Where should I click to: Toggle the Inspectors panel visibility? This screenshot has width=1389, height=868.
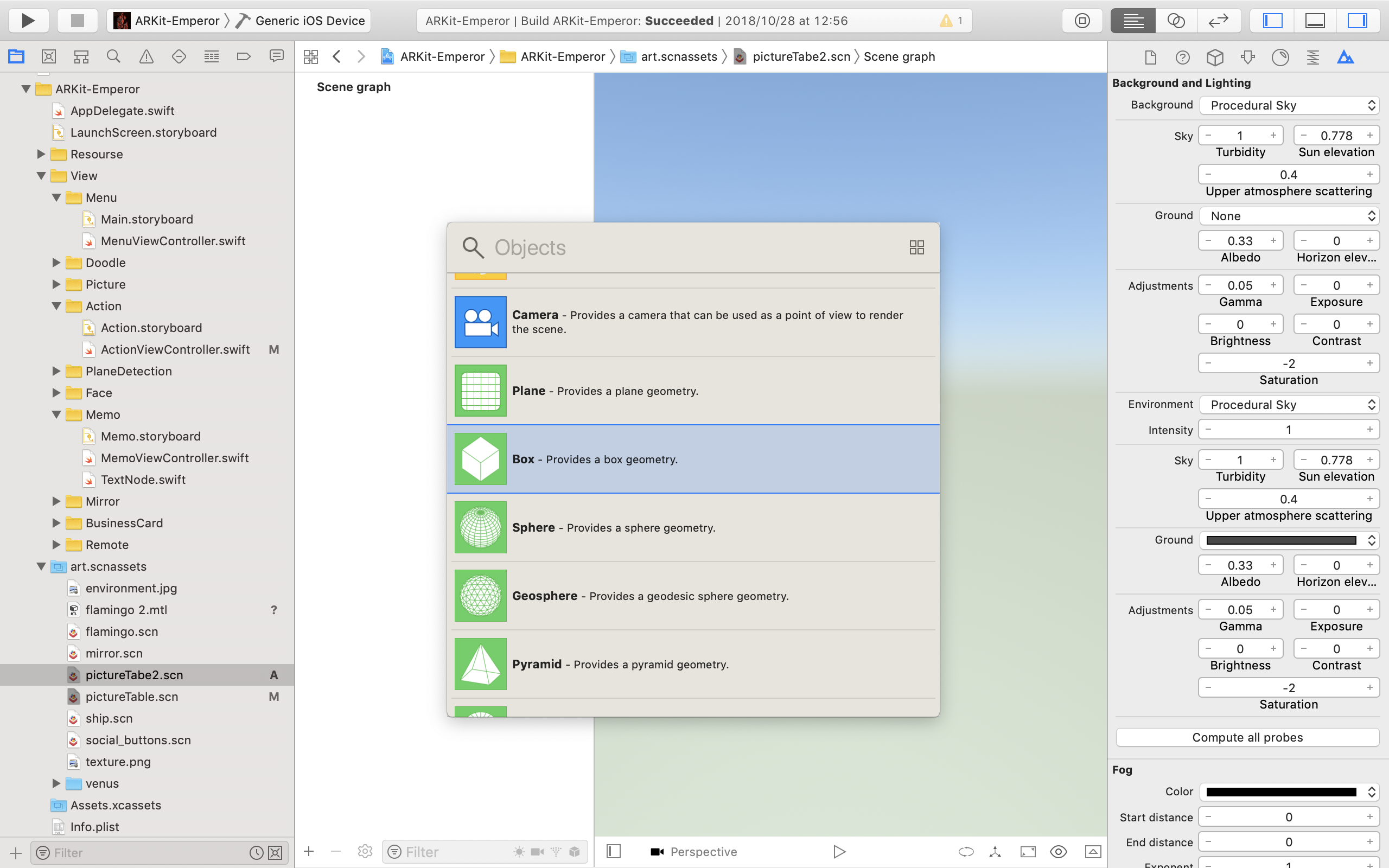(x=1358, y=21)
